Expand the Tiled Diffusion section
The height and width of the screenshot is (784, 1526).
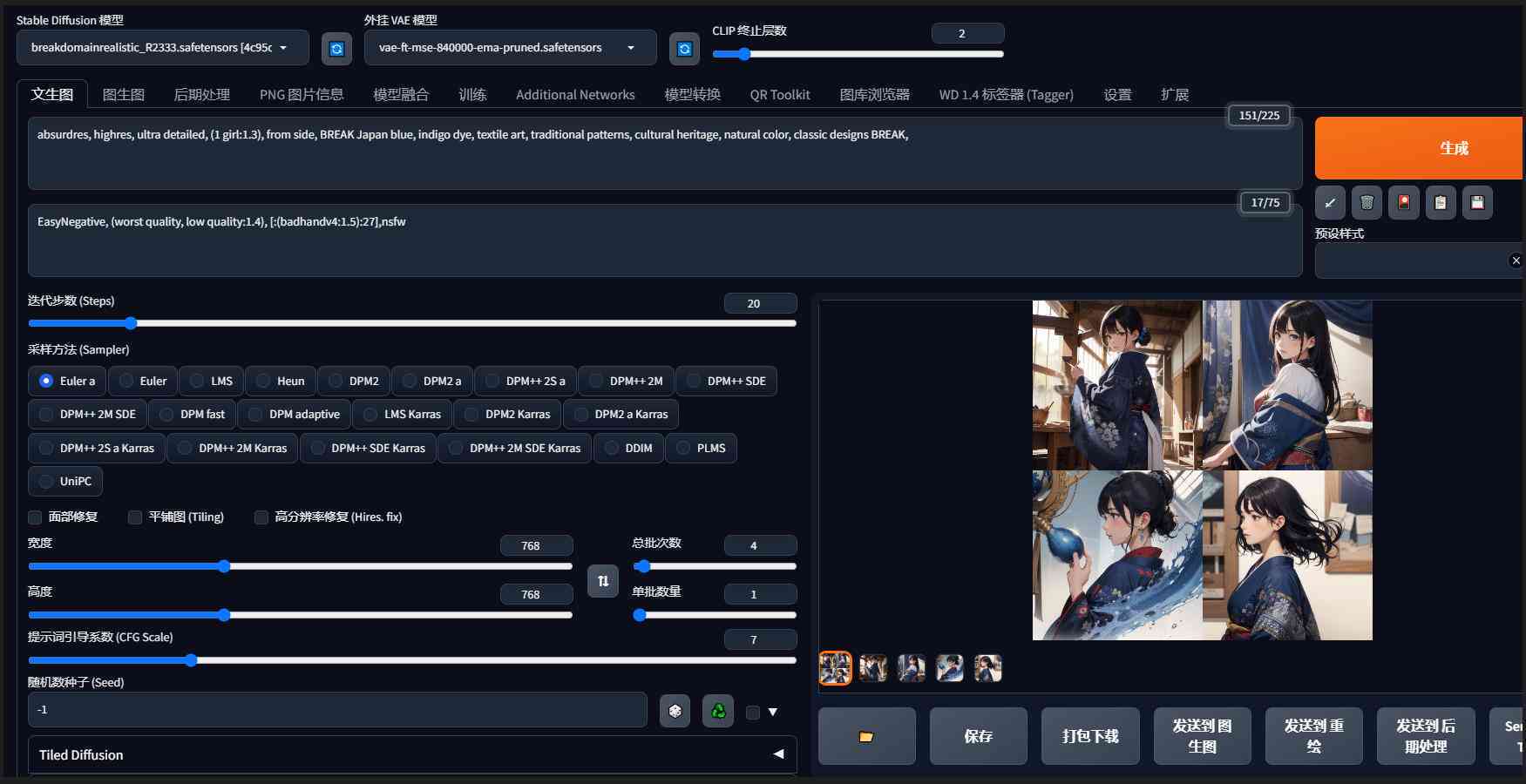[412, 754]
